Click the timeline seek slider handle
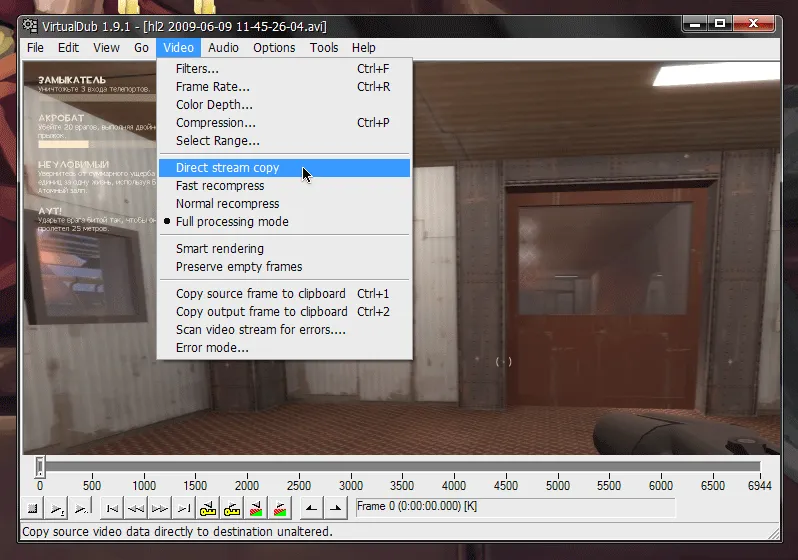The height and width of the screenshot is (560, 798). [40, 467]
